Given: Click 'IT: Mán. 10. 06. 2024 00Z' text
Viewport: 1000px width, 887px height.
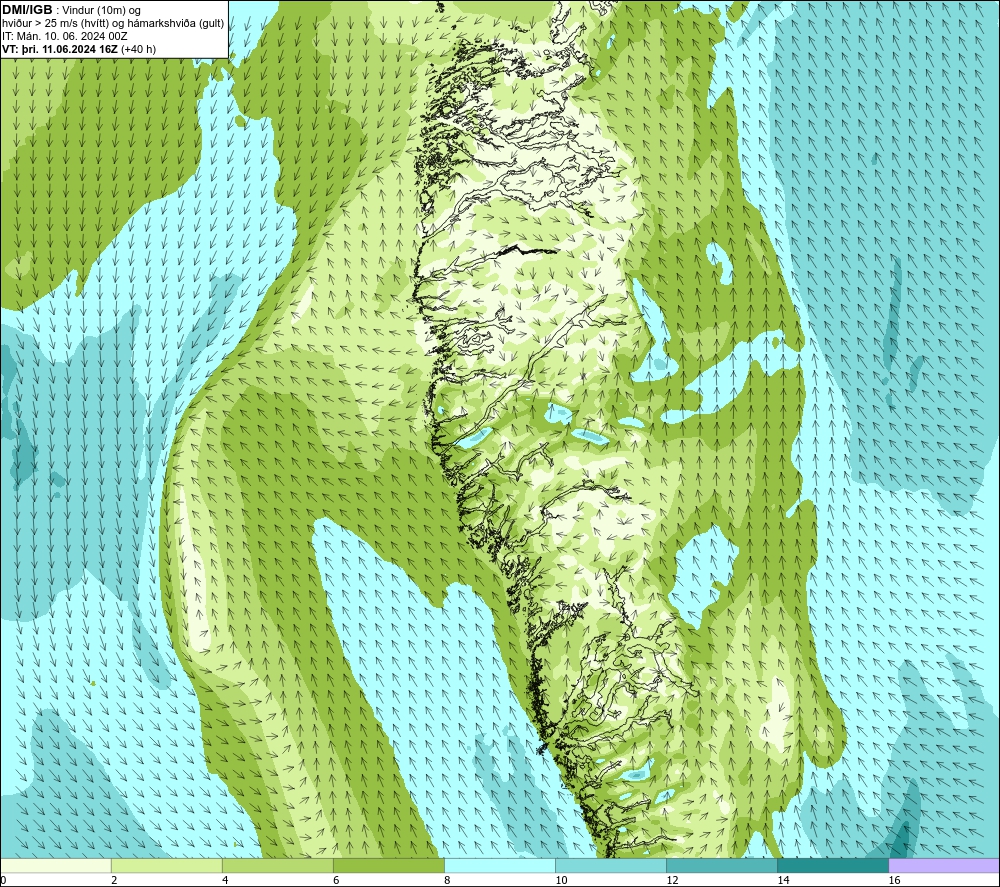Looking at the screenshot, I should (64, 36).
